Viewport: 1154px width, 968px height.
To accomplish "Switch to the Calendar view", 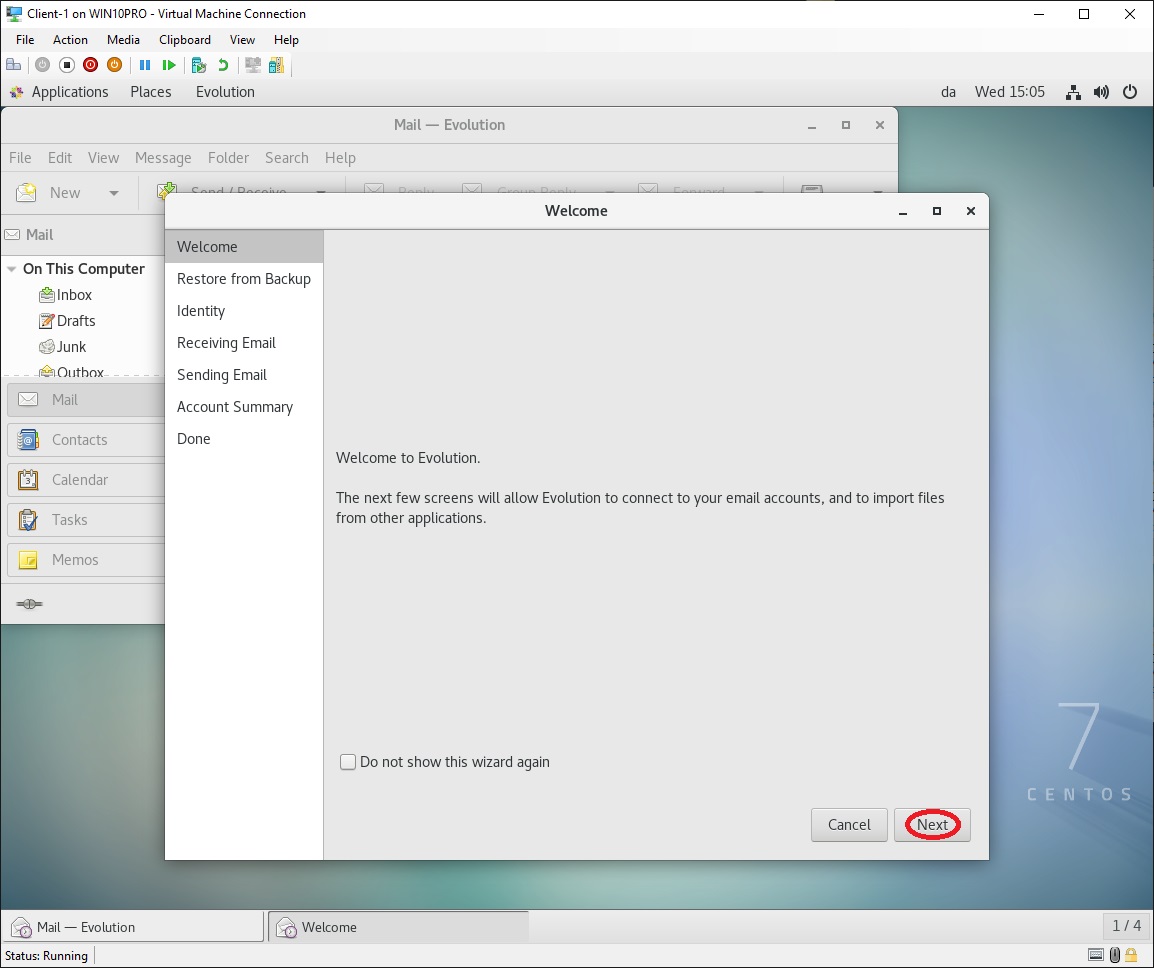I will tap(85, 480).
